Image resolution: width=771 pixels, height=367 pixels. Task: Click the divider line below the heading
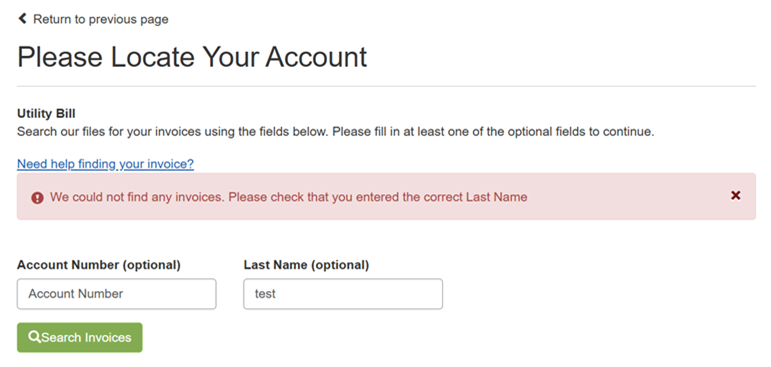(x=386, y=86)
